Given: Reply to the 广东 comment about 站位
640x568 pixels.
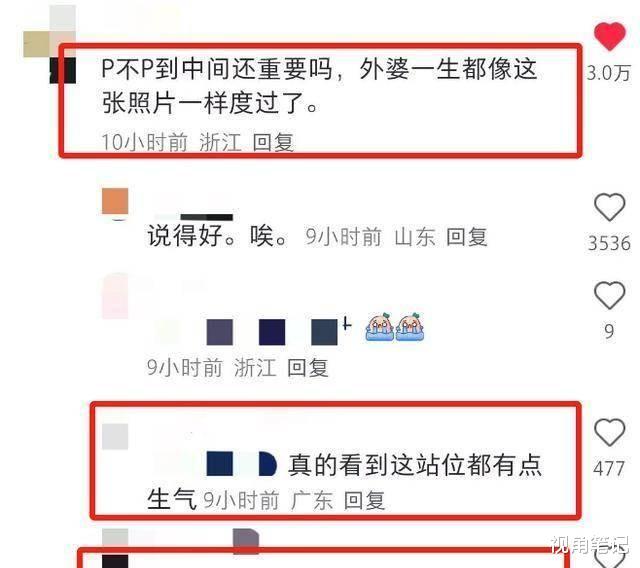Looking at the screenshot, I should pyautogui.click(x=364, y=500).
